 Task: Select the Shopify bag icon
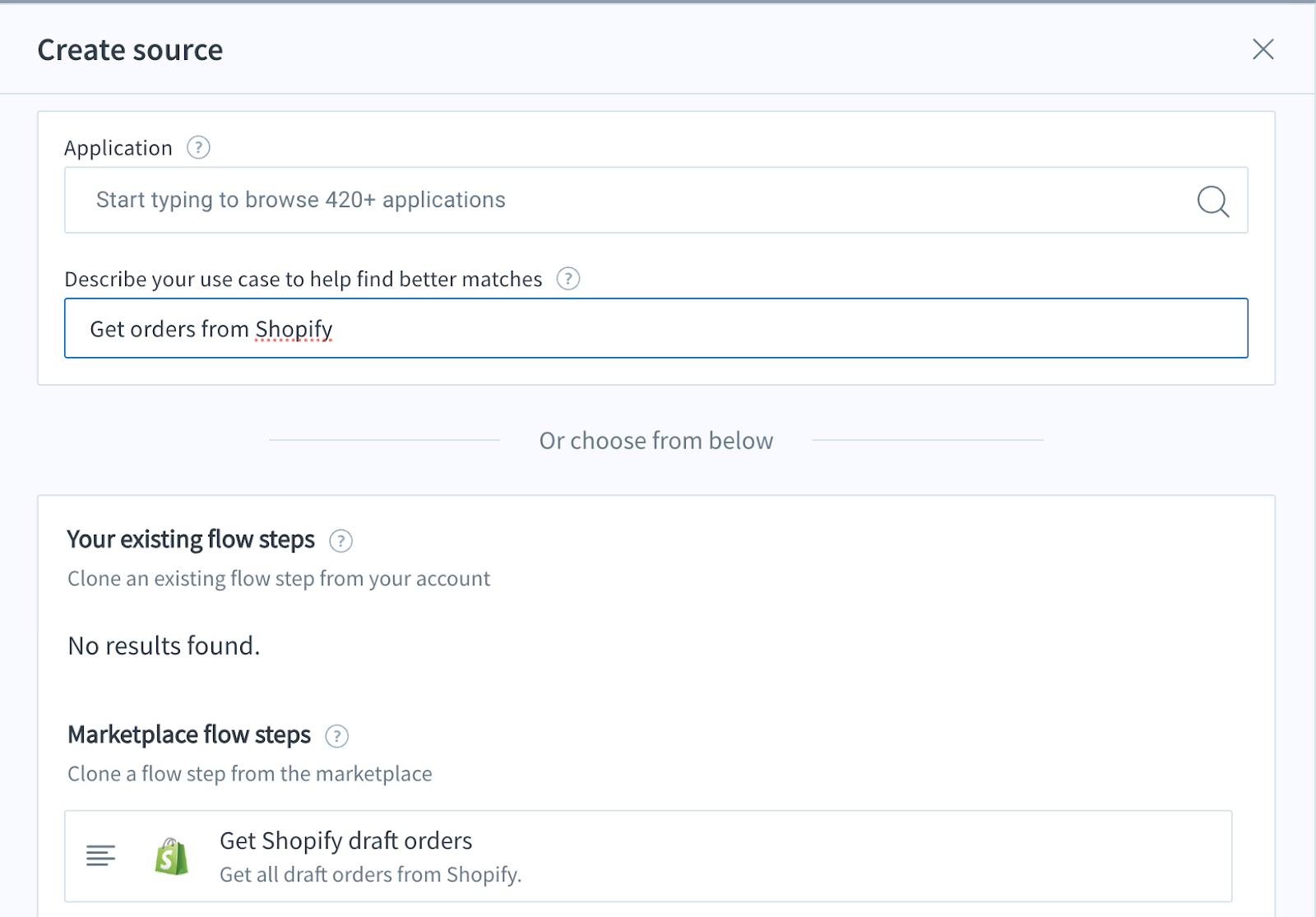click(x=170, y=855)
